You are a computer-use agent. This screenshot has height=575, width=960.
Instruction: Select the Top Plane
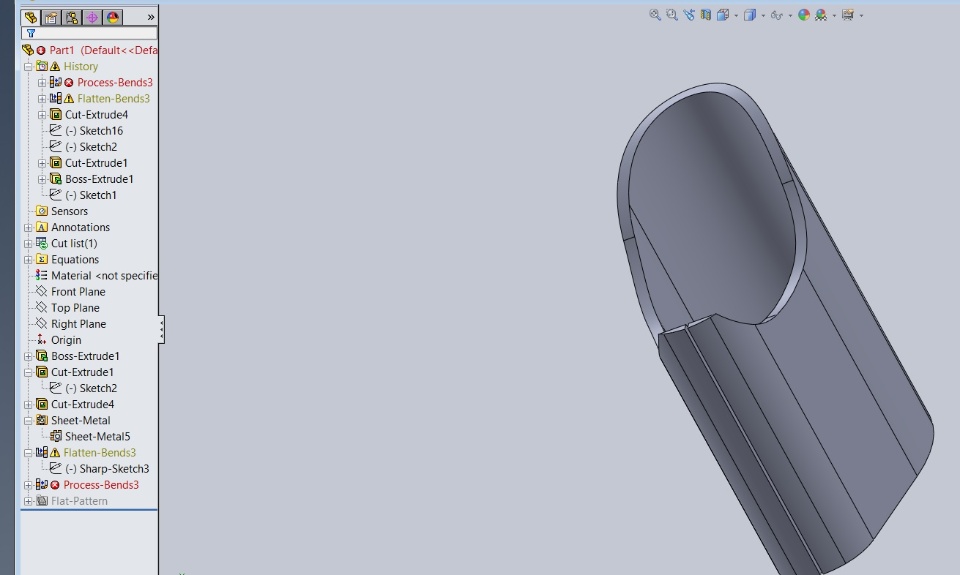(x=75, y=308)
